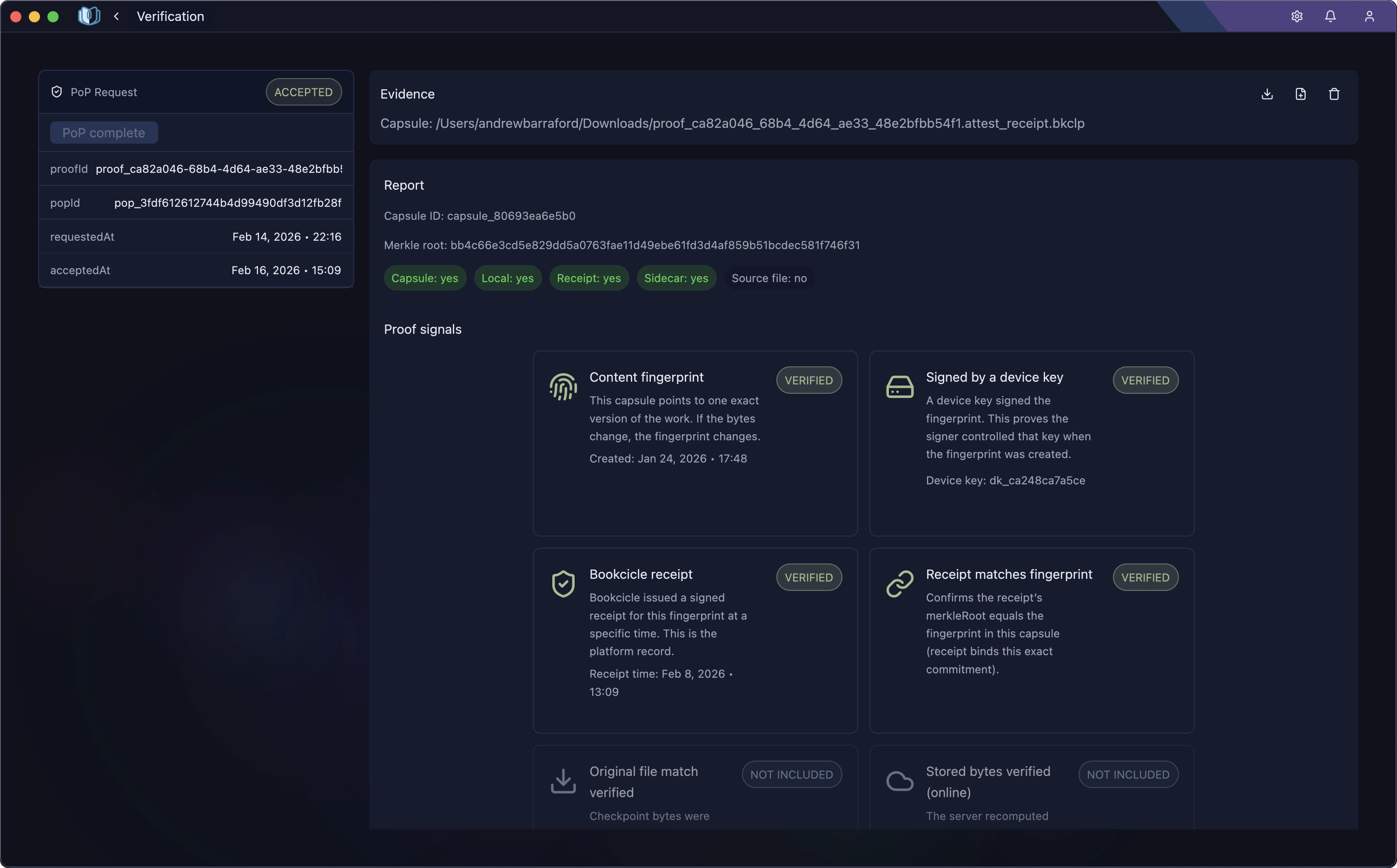This screenshot has width=1397, height=868.
Task: Click the shield check icon on Bookcicle receipt card
Action: [563, 584]
